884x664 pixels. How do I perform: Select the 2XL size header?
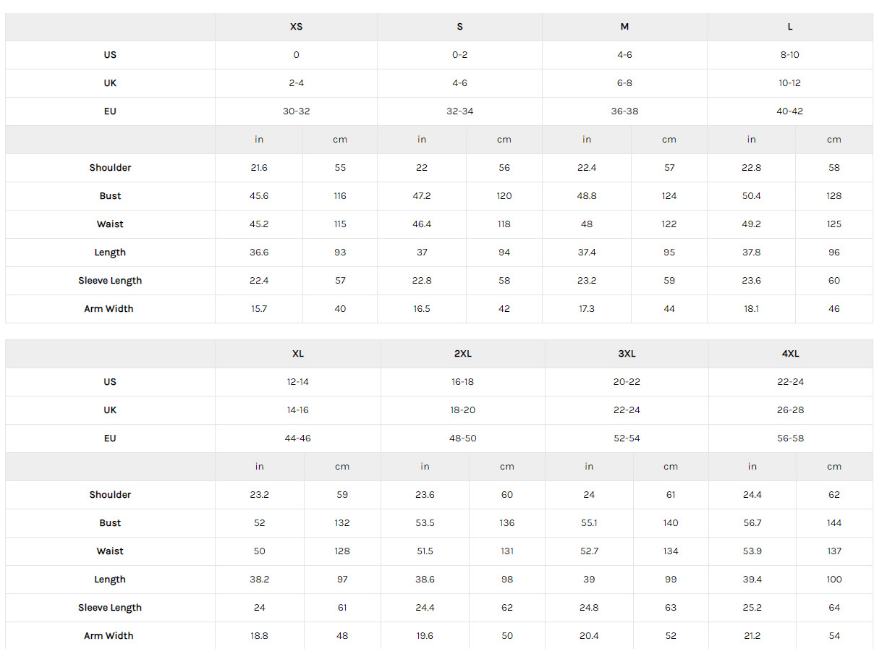click(x=462, y=353)
